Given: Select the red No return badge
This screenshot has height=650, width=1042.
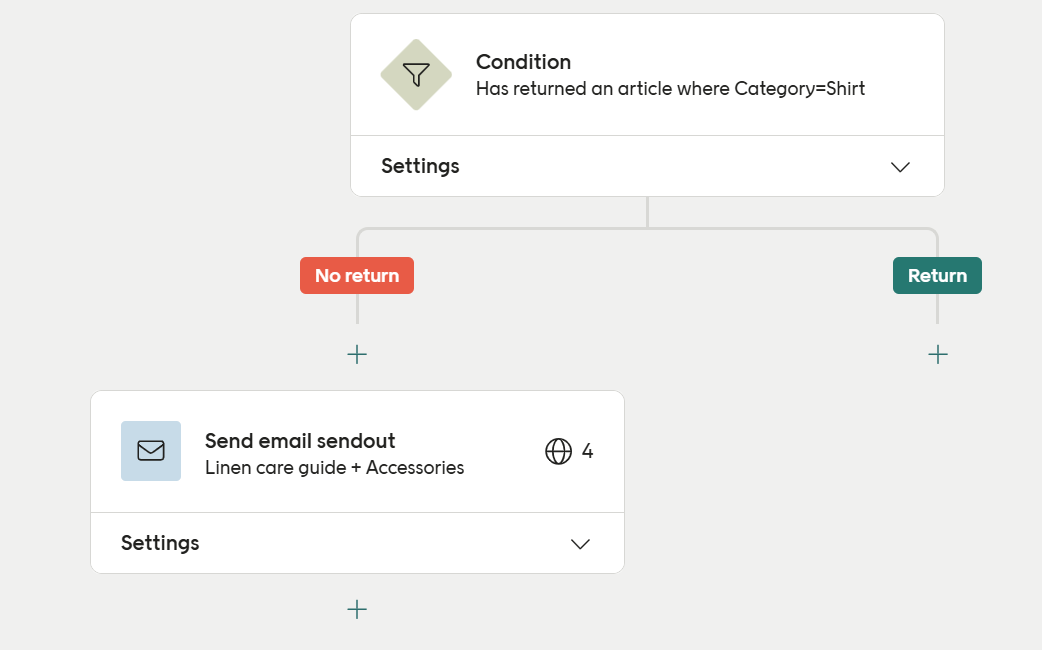Looking at the screenshot, I should [x=357, y=276].
